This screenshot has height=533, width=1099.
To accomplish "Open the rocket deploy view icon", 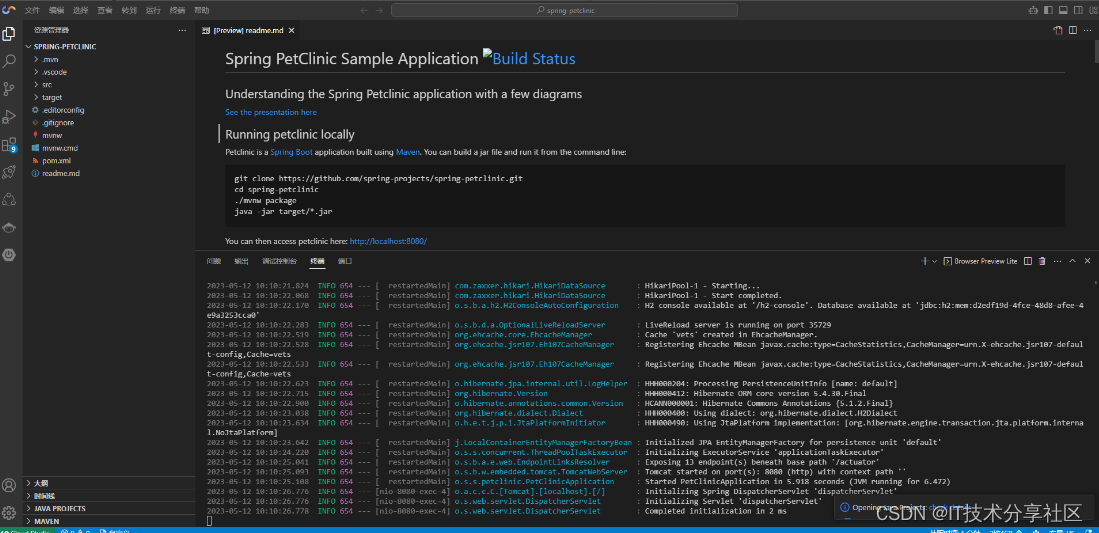I will coord(9,172).
